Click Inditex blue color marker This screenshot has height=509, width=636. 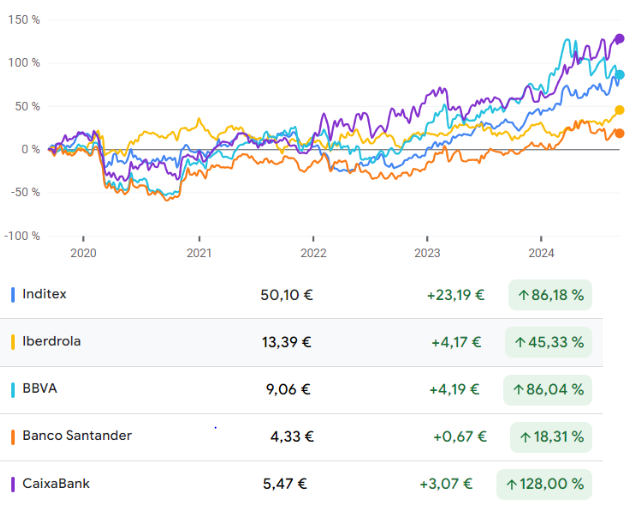pyautogui.click(x=12, y=294)
